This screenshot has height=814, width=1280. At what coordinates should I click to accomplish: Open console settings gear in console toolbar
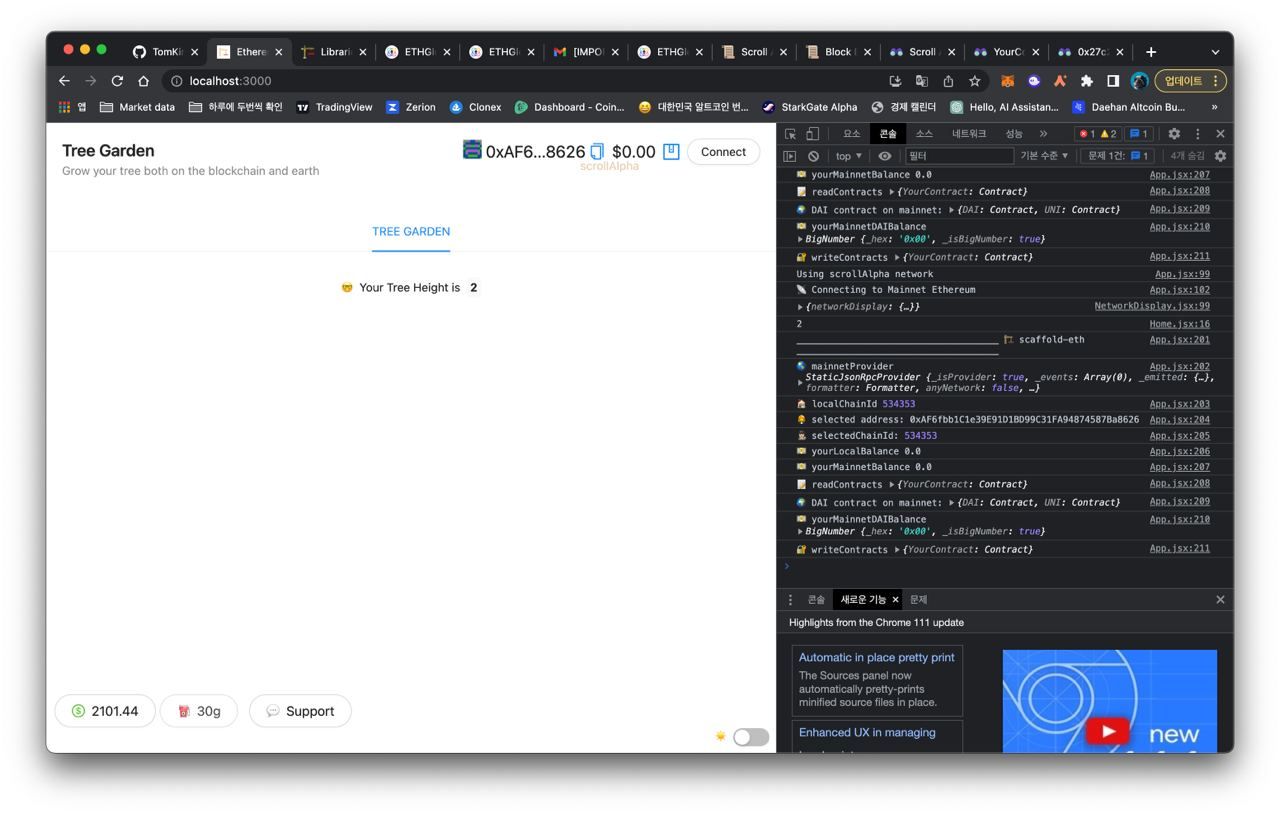(1220, 156)
